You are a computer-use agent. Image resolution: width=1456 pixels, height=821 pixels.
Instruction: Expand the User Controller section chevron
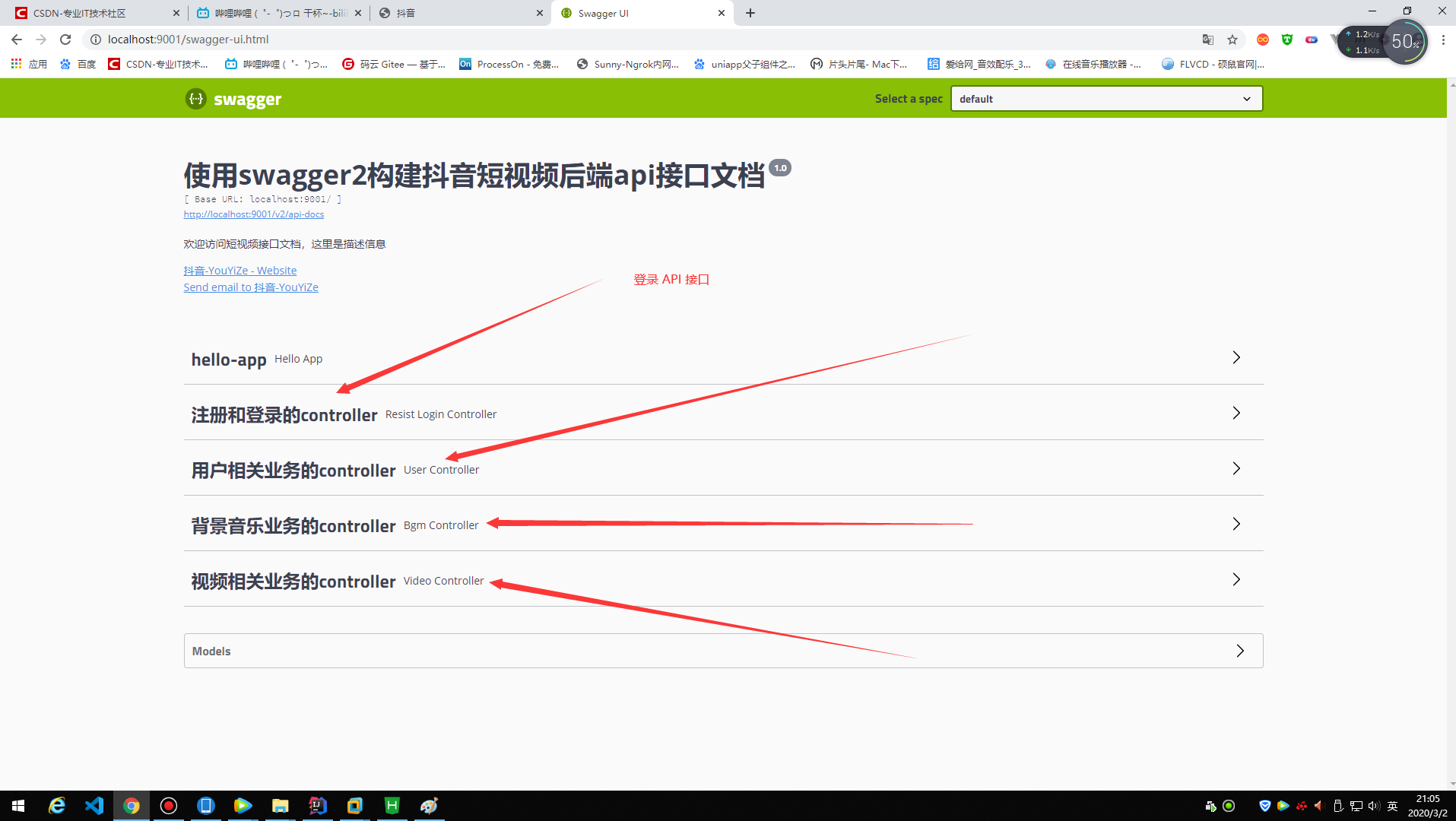[1236, 468]
